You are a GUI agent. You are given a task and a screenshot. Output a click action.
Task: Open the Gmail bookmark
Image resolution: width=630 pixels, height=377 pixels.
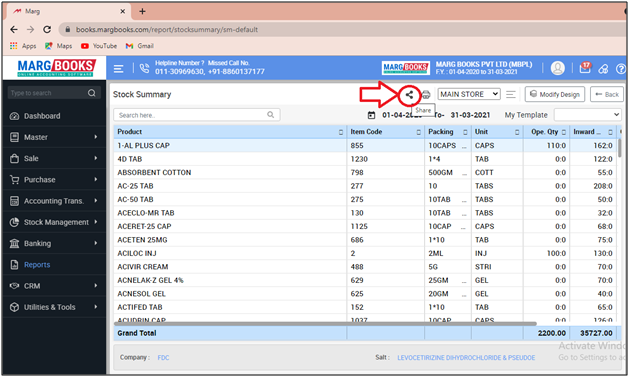pyautogui.click(x=140, y=46)
